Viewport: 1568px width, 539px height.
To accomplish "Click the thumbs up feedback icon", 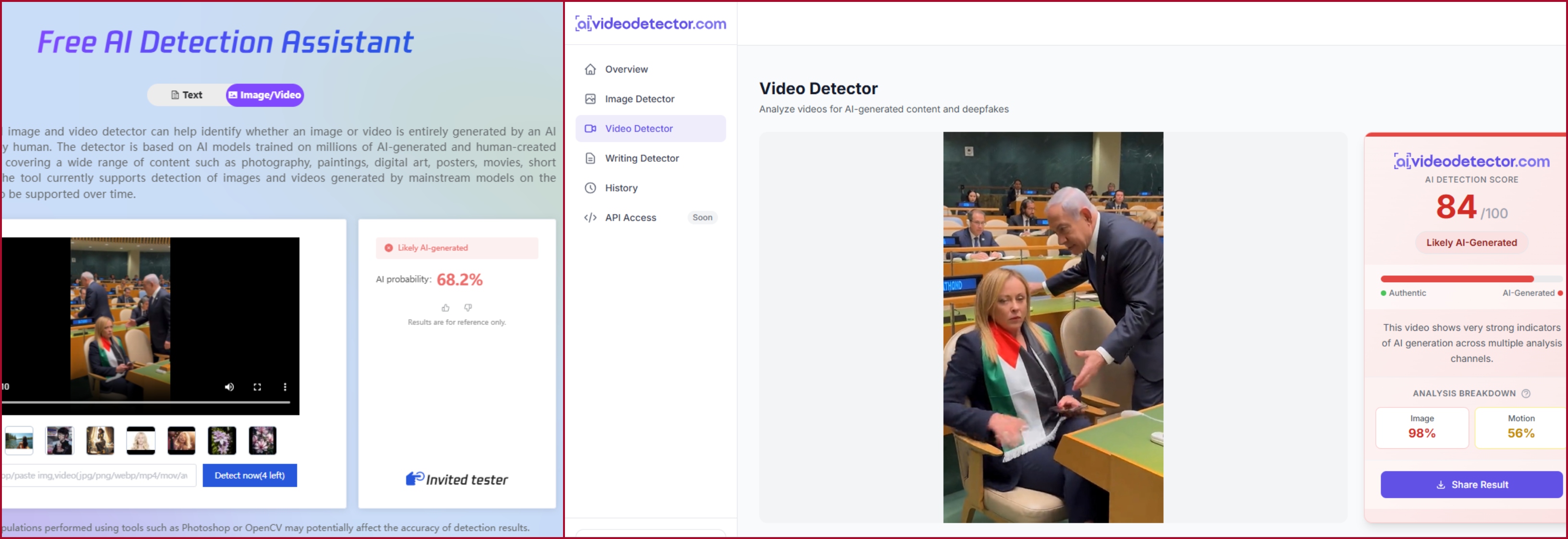I will pyautogui.click(x=446, y=308).
